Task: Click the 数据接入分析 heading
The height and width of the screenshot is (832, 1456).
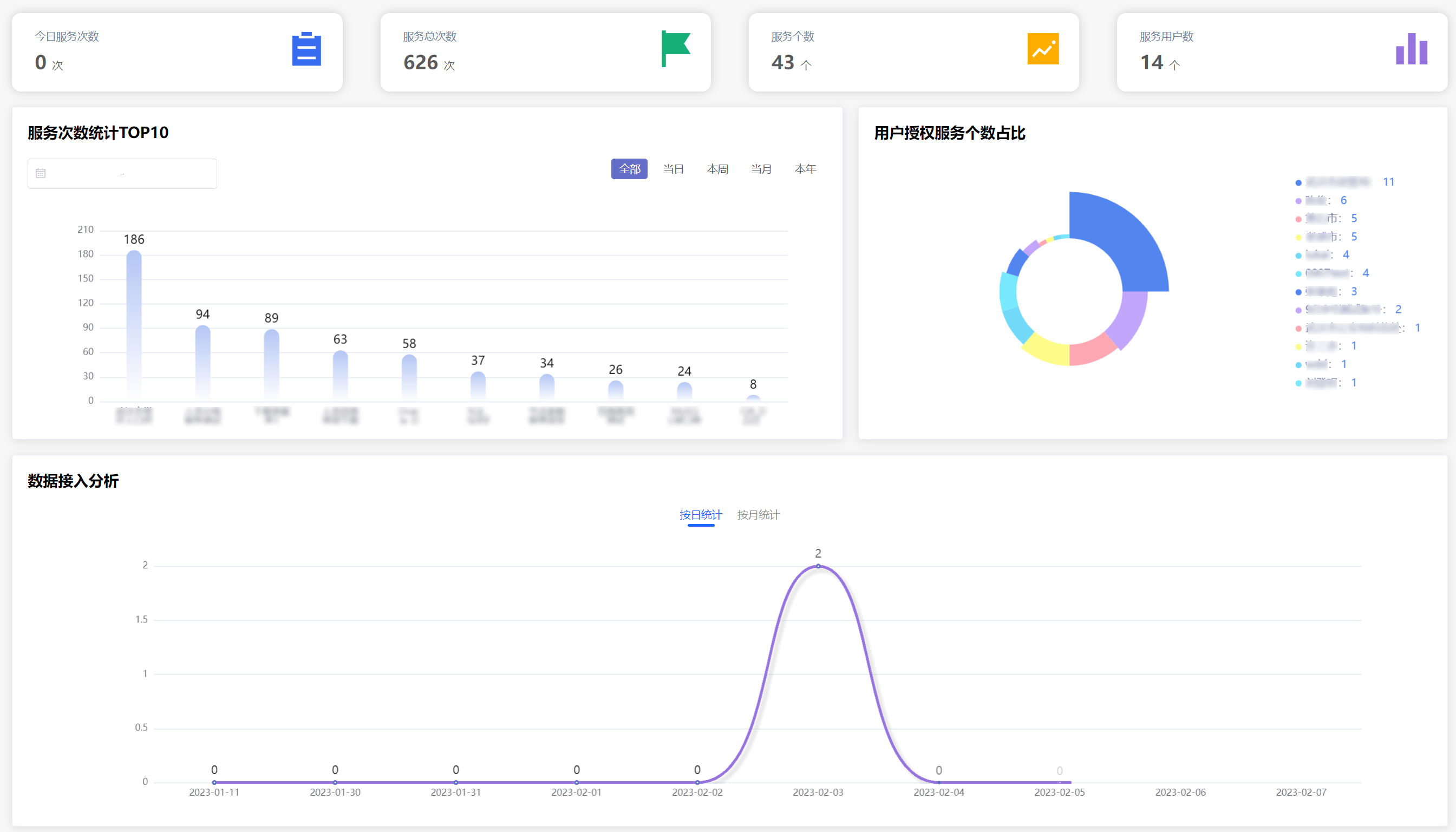Action: coord(73,481)
